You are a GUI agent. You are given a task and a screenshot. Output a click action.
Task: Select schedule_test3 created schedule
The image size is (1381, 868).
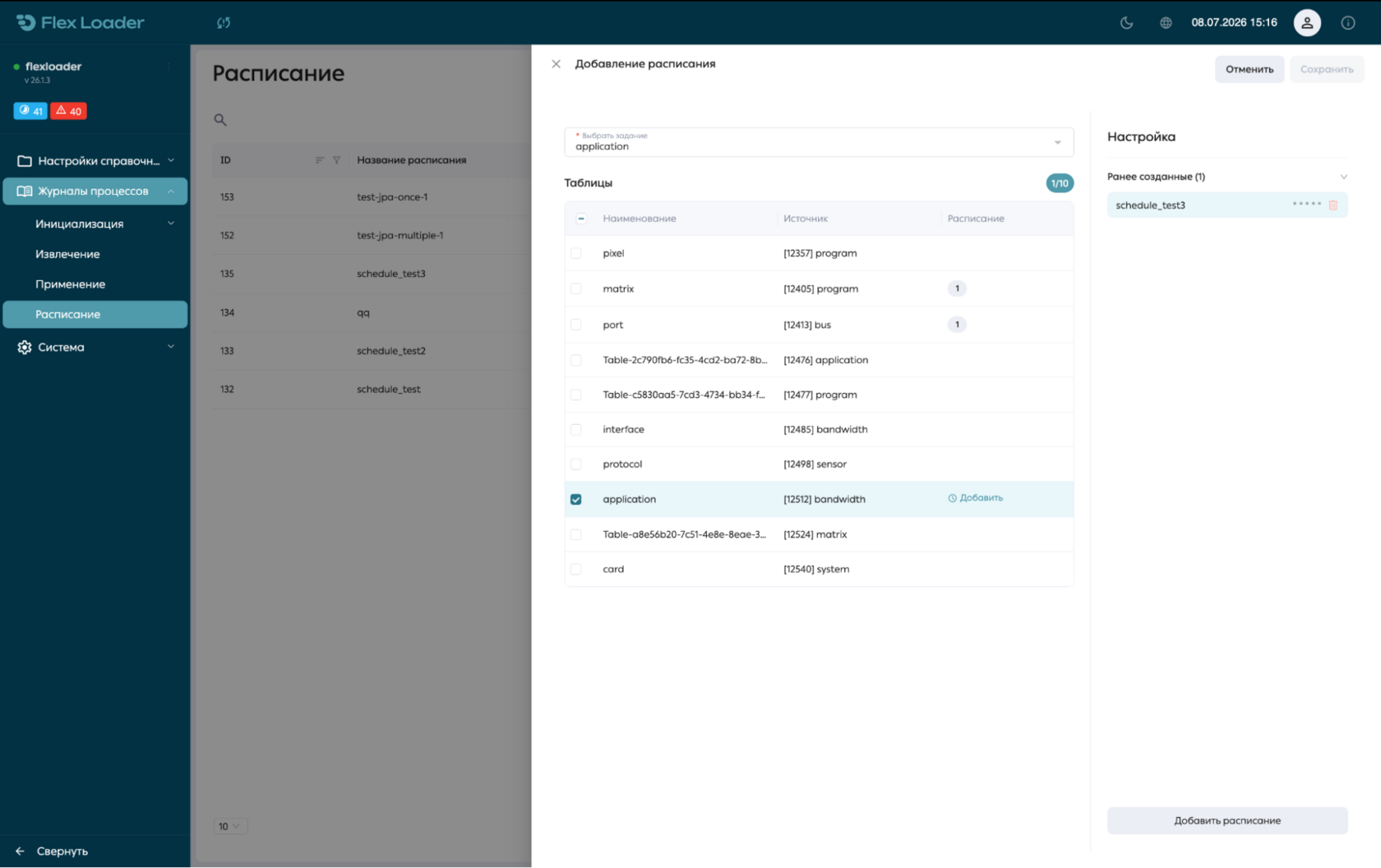click(1227, 205)
